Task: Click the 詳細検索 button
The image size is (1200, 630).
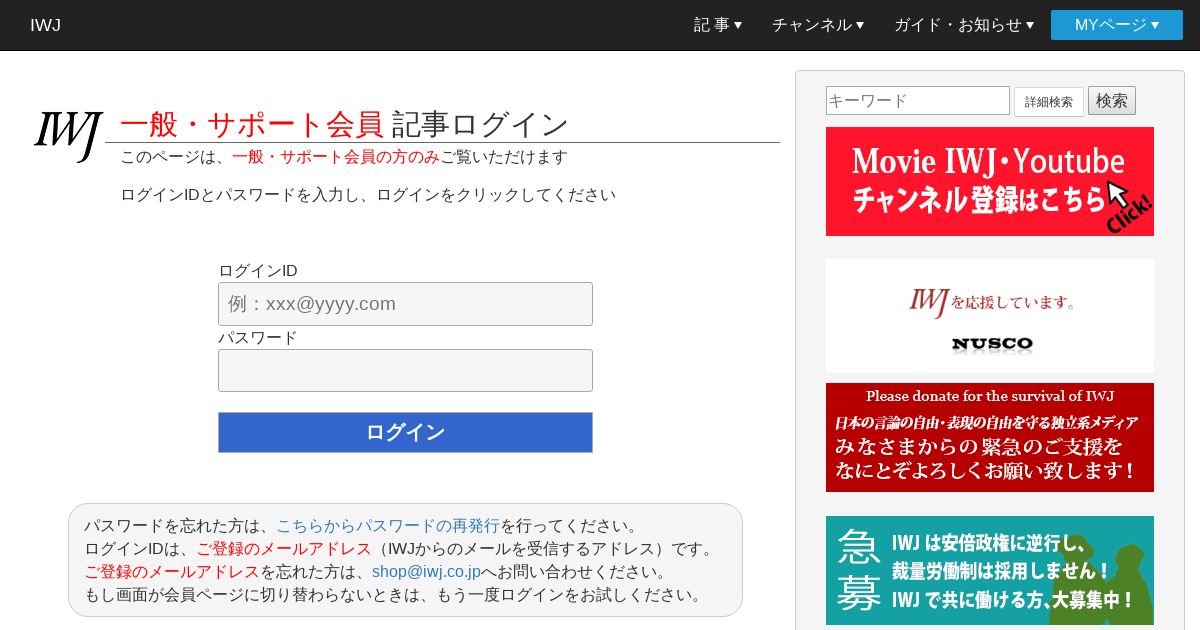Action: 1049,102
